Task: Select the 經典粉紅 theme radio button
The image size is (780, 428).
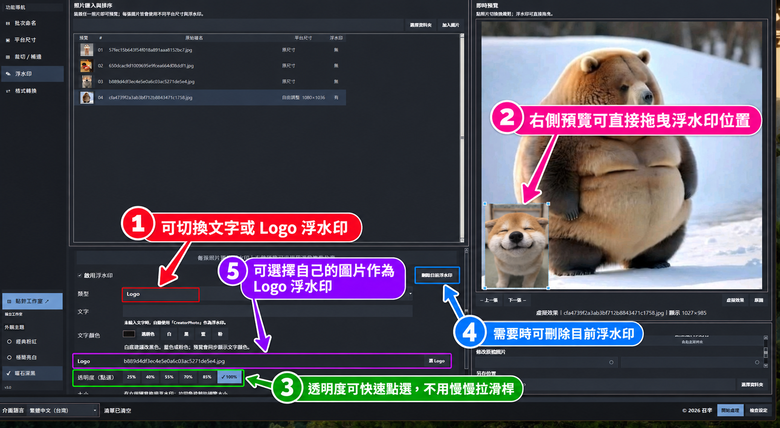Action: 9,342
